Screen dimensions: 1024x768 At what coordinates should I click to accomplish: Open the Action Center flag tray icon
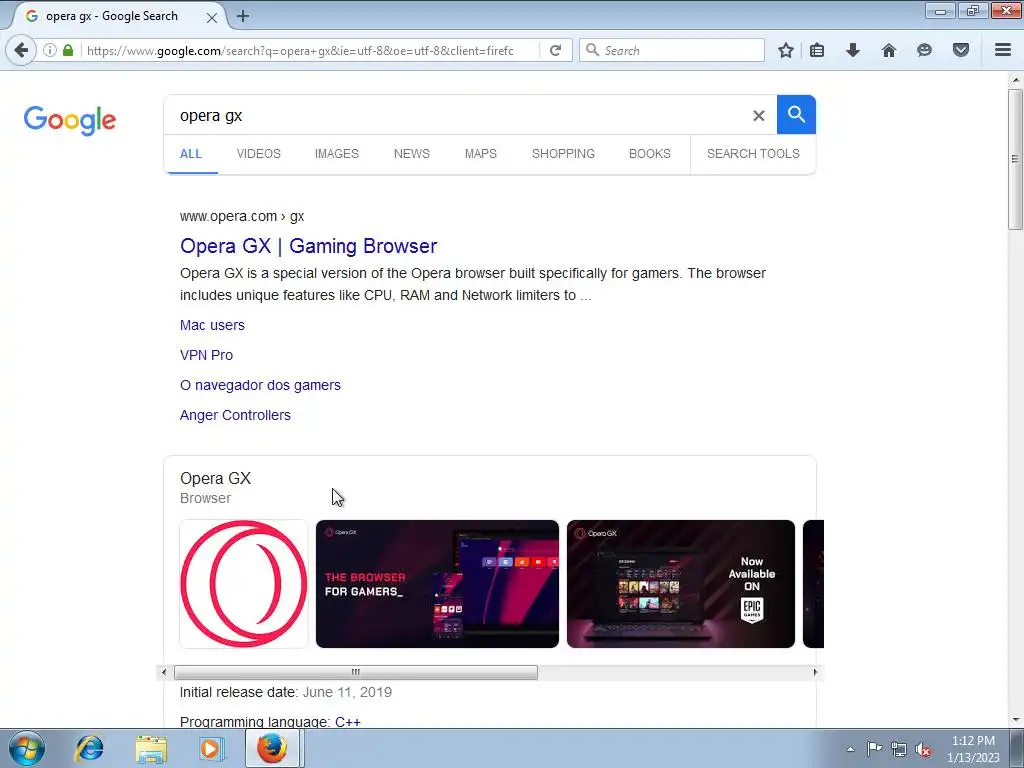tap(874, 749)
